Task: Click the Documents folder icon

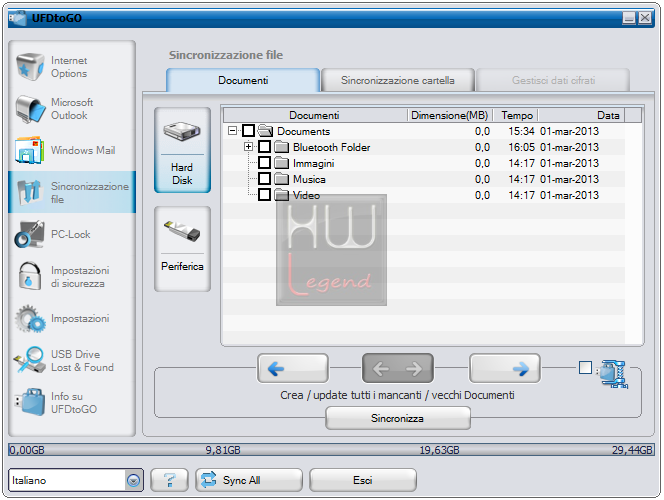Action: [266, 131]
